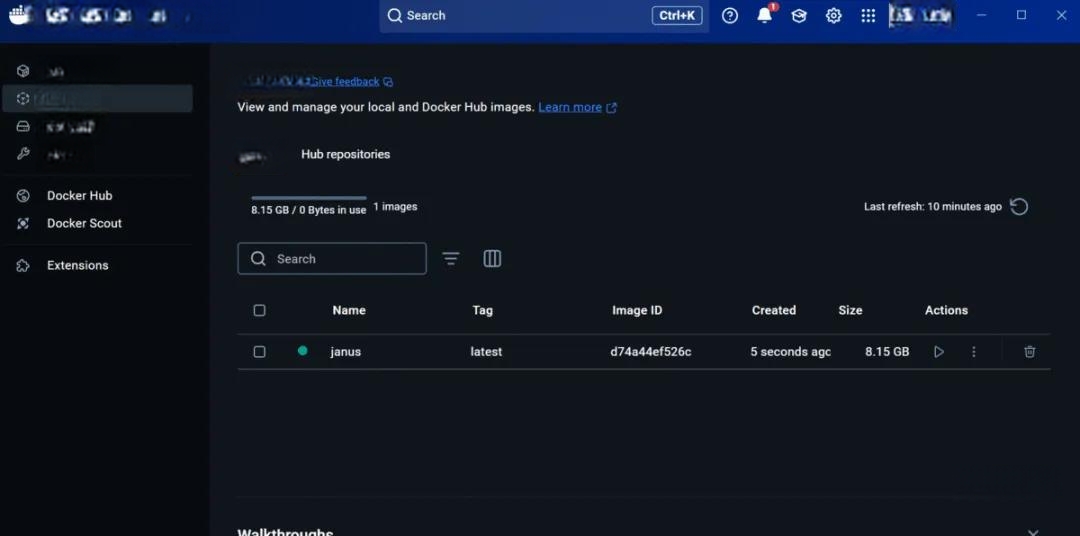Click the Volumes drive icon in sidebar

[23, 127]
